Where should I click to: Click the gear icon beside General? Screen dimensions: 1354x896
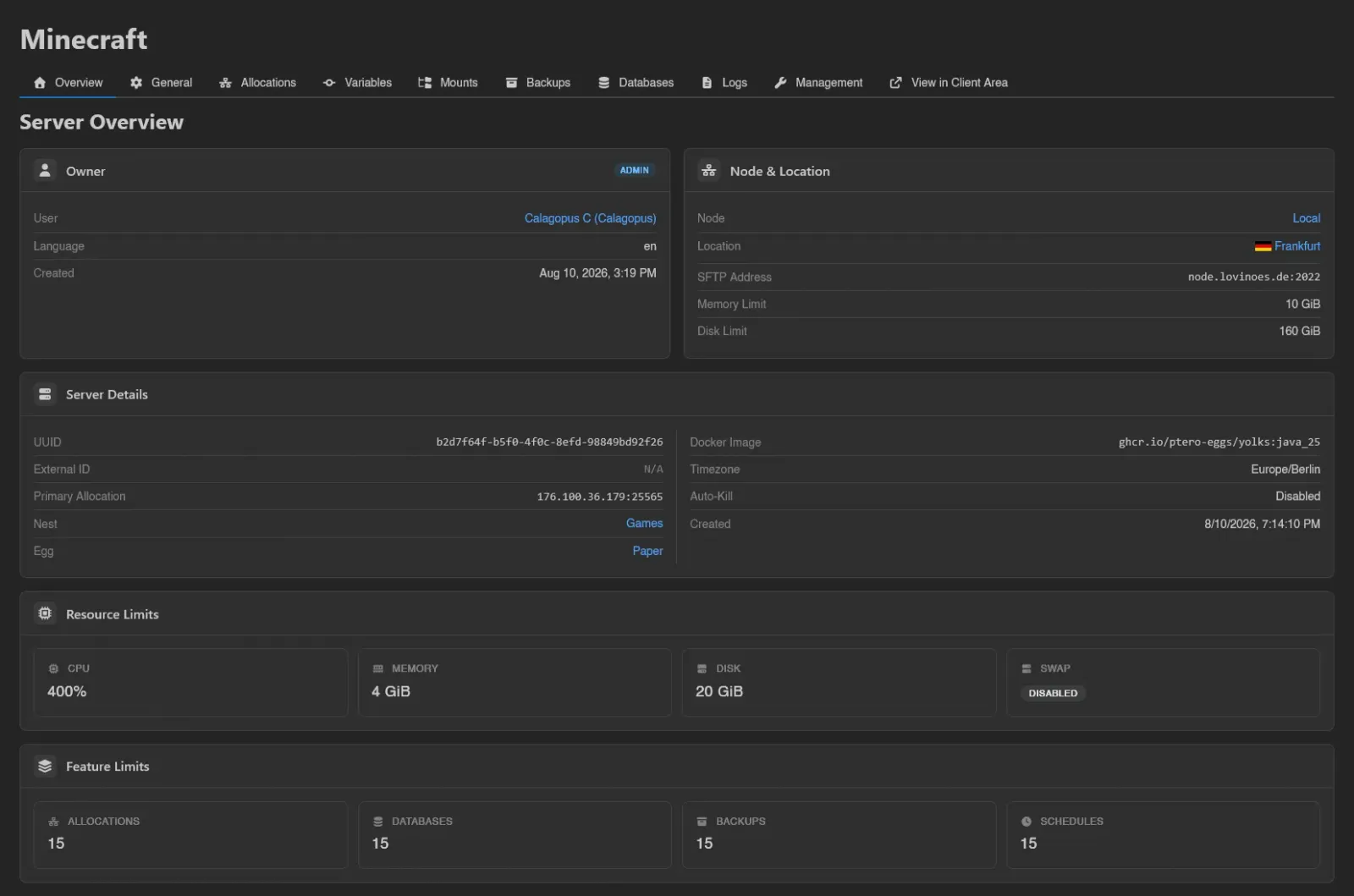(136, 83)
